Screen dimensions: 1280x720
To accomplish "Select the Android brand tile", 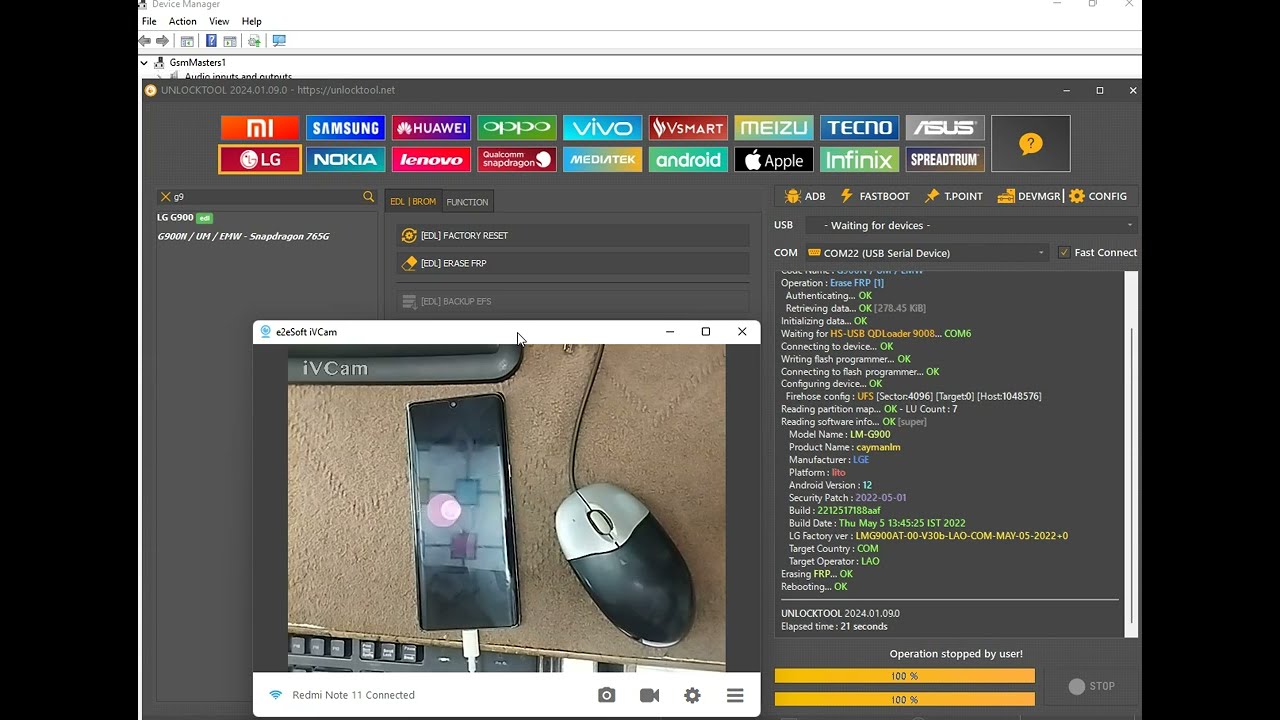I will (x=688, y=159).
